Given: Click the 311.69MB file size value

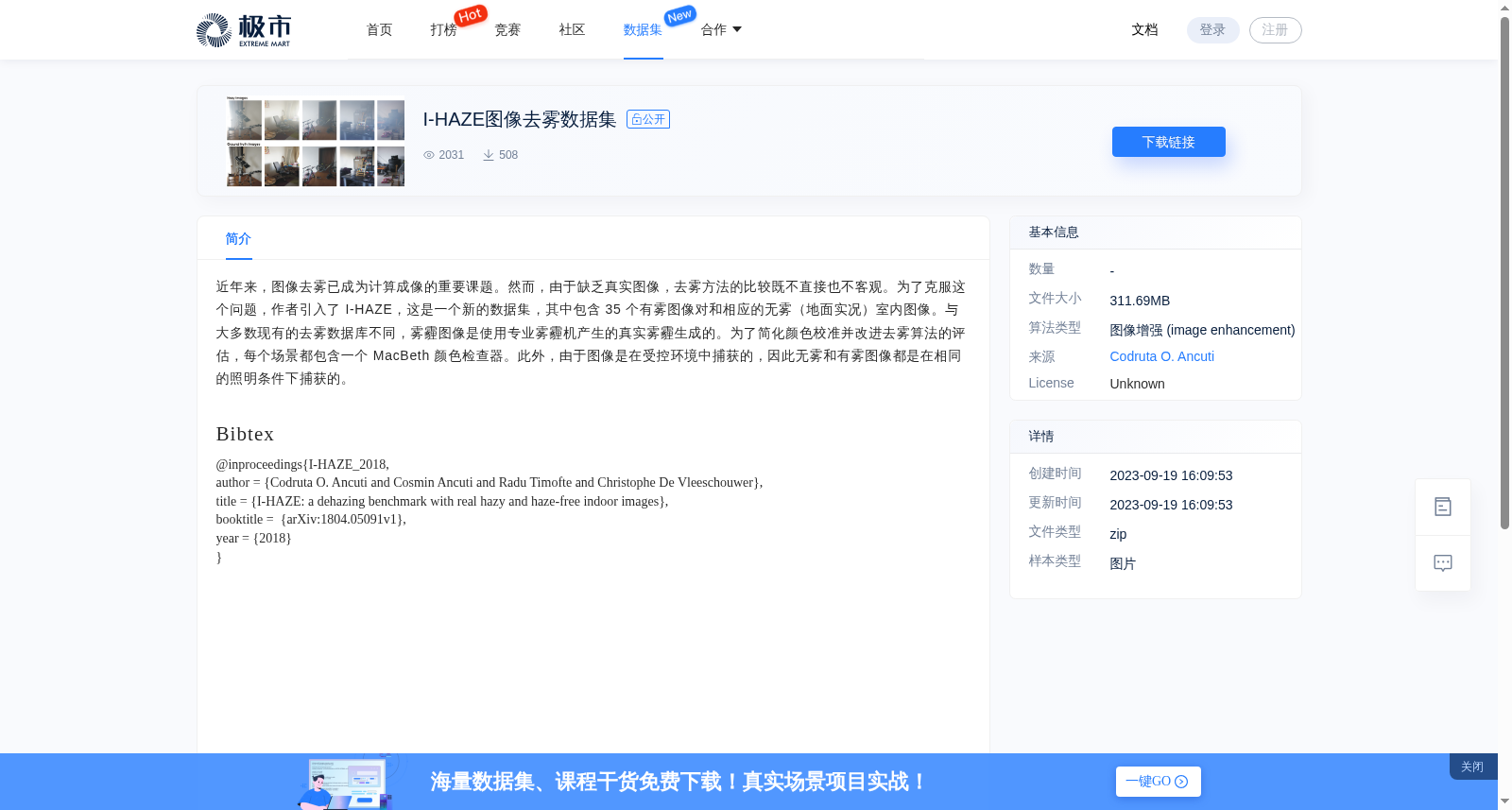Looking at the screenshot, I should (1140, 301).
